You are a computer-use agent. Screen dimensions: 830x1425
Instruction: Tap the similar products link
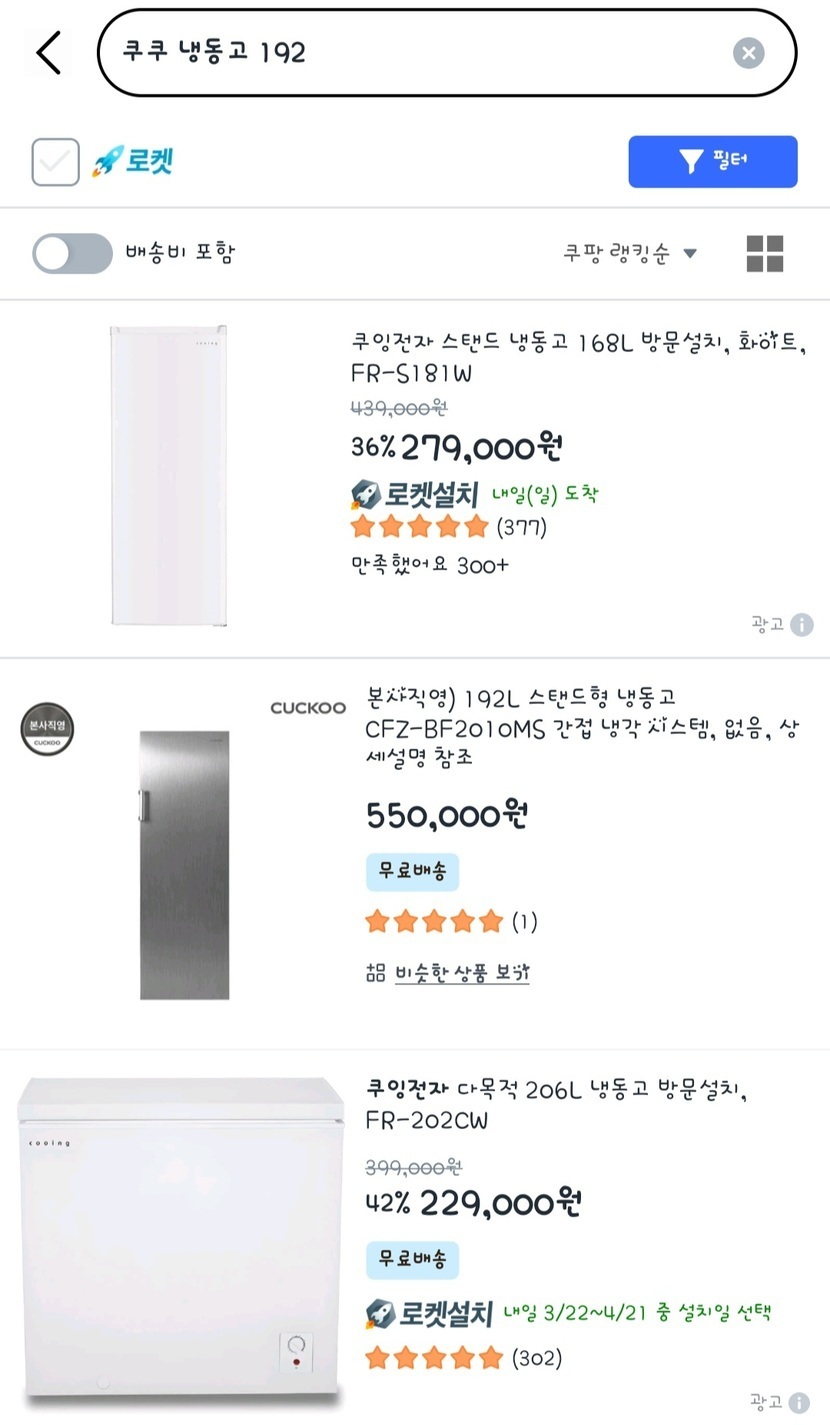tap(461, 973)
